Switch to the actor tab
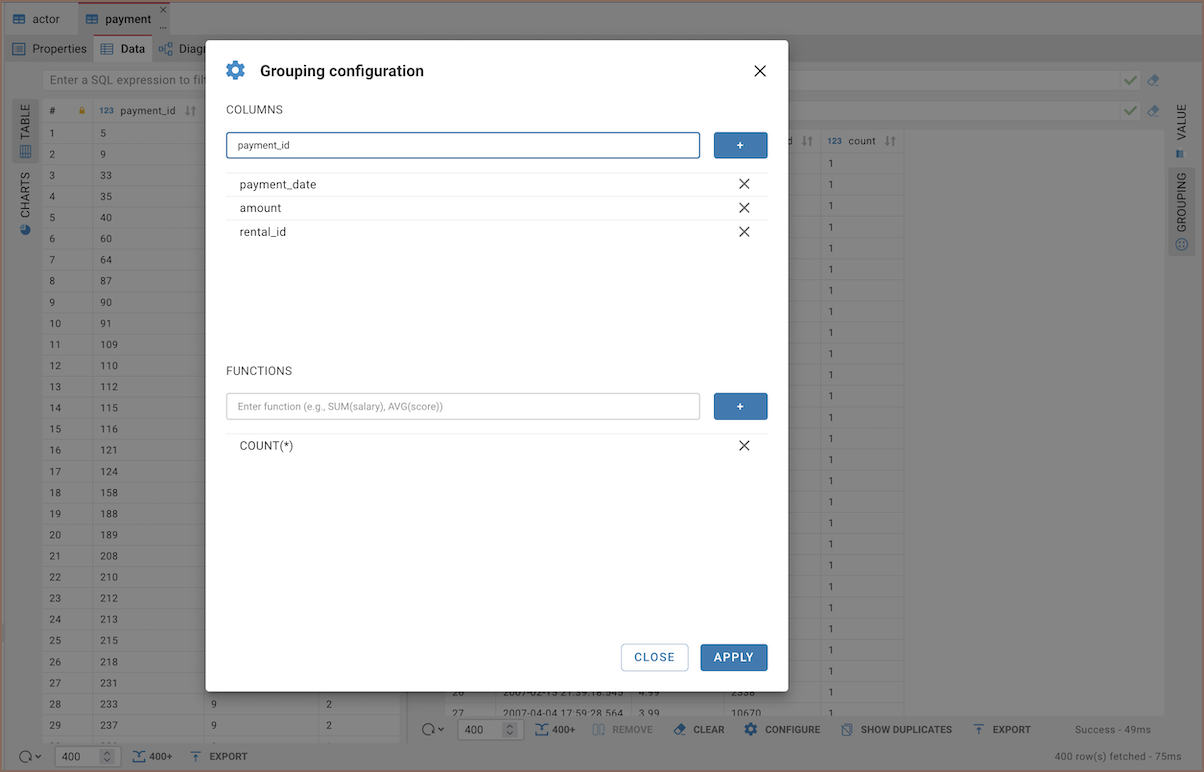The height and width of the screenshot is (772, 1204). [x=37, y=19]
